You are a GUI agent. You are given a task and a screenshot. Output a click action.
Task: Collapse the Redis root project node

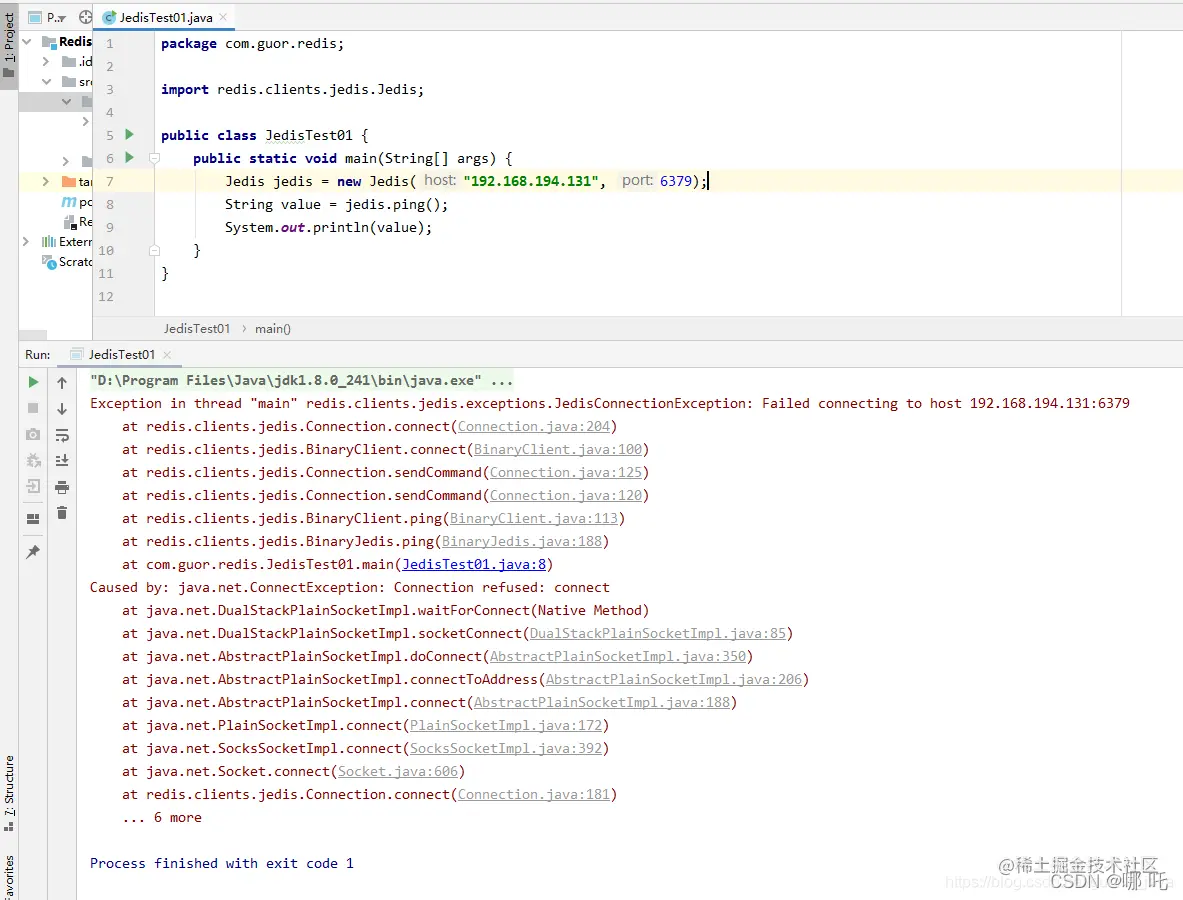coord(27,41)
